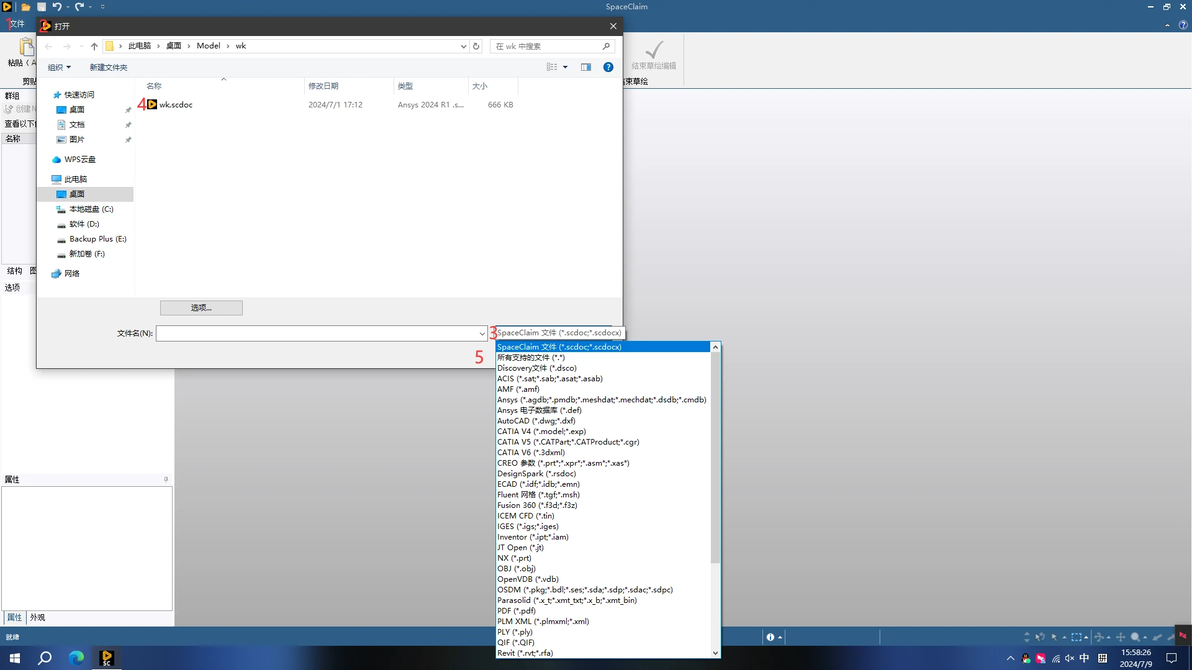The width and height of the screenshot is (1192, 670).
Task: Sort by 大小 column header
Action: click(480, 86)
